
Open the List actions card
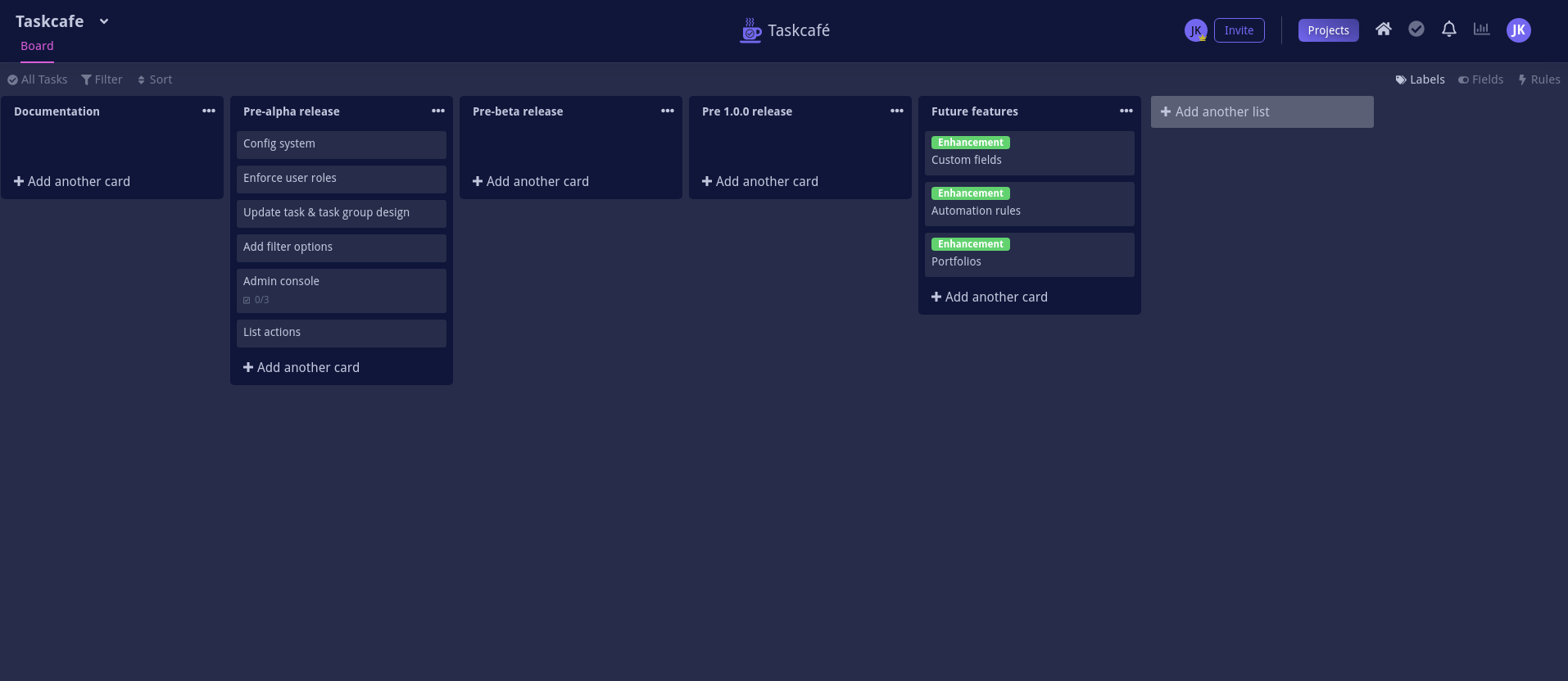pos(342,333)
